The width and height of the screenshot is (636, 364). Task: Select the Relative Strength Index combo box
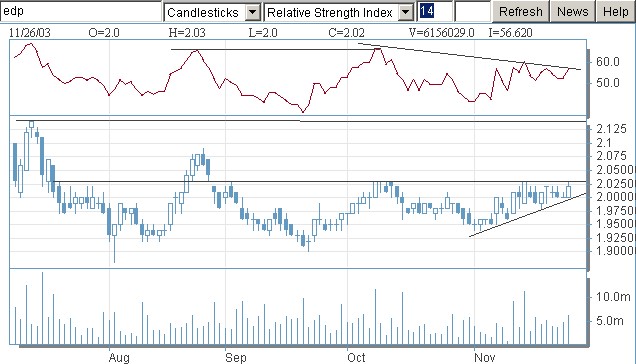tap(338, 13)
